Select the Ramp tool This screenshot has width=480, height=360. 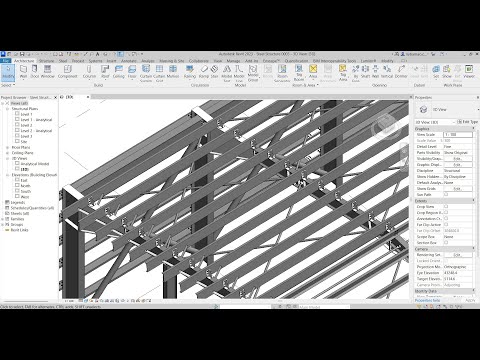pyautogui.click(x=204, y=72)
